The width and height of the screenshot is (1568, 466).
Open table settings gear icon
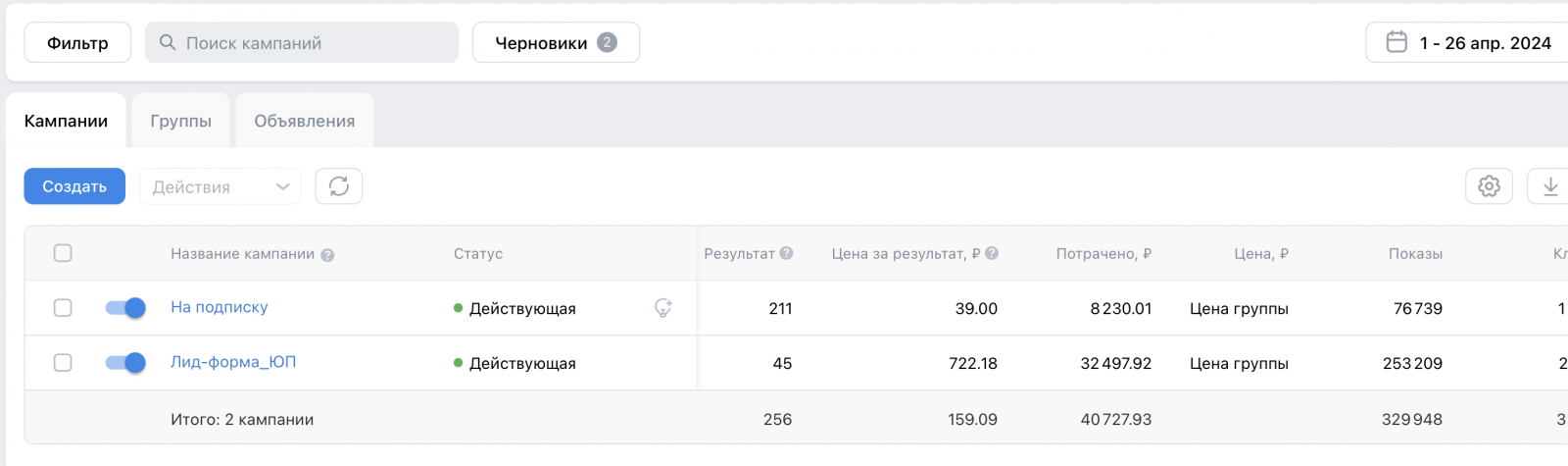click(x=1489, y=186)
